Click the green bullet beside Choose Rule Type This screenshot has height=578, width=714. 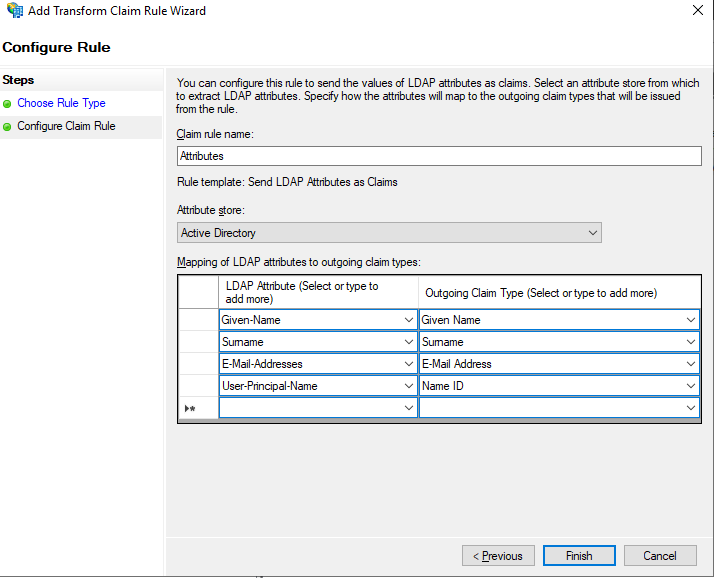click(x=7, y=104)
